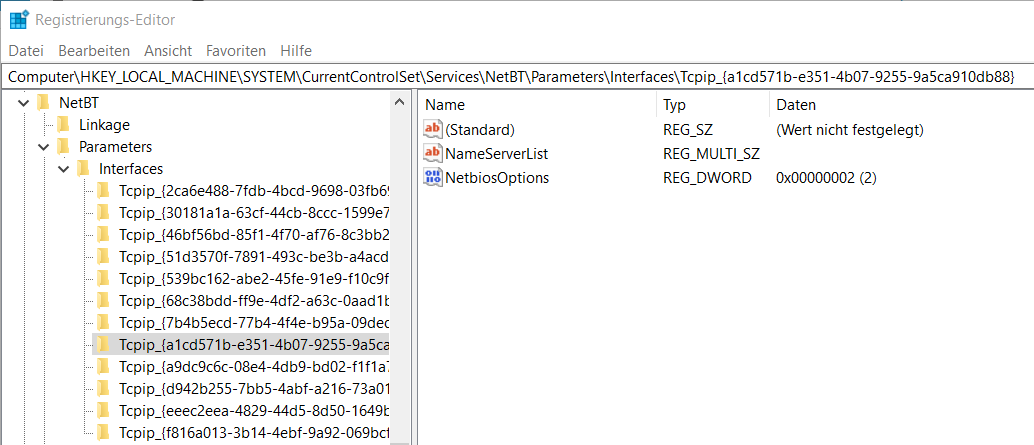Select the NetbiosOptions value entry
1034x445 pixels.
497,178
